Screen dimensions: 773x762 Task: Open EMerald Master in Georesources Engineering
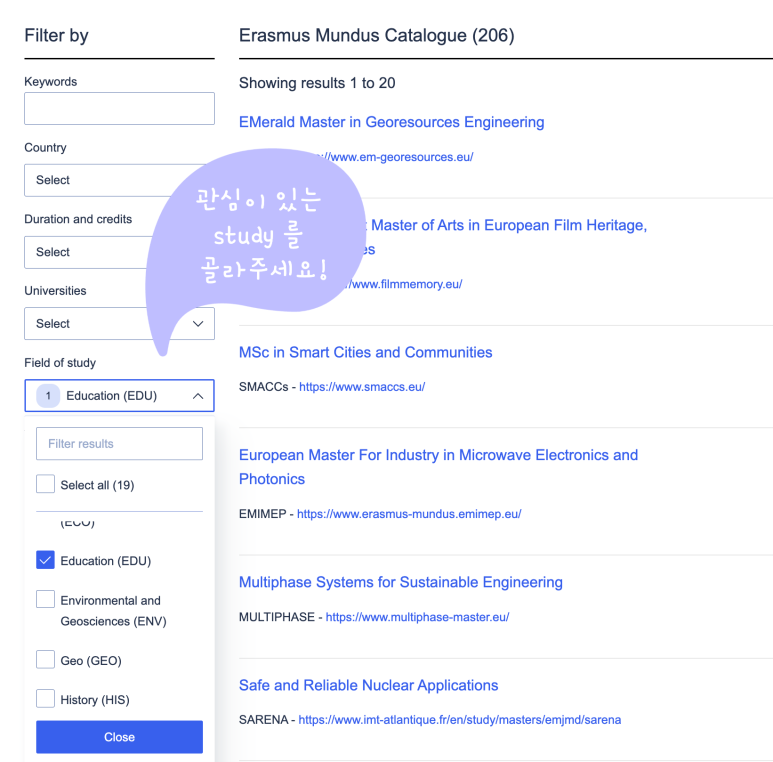391,122
